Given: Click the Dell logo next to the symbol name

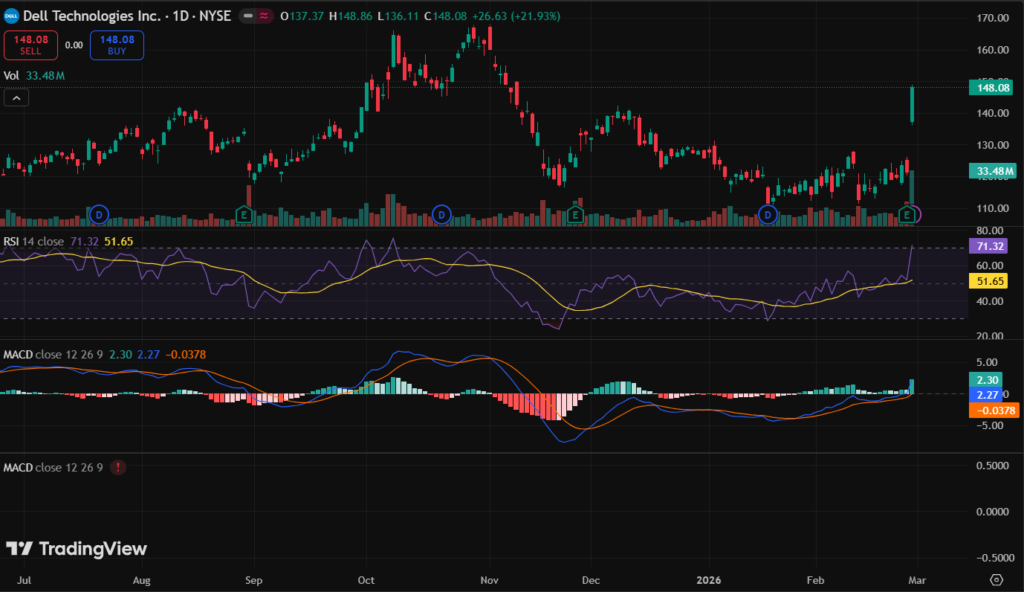Looking at the screenshot, I should 12,17.
